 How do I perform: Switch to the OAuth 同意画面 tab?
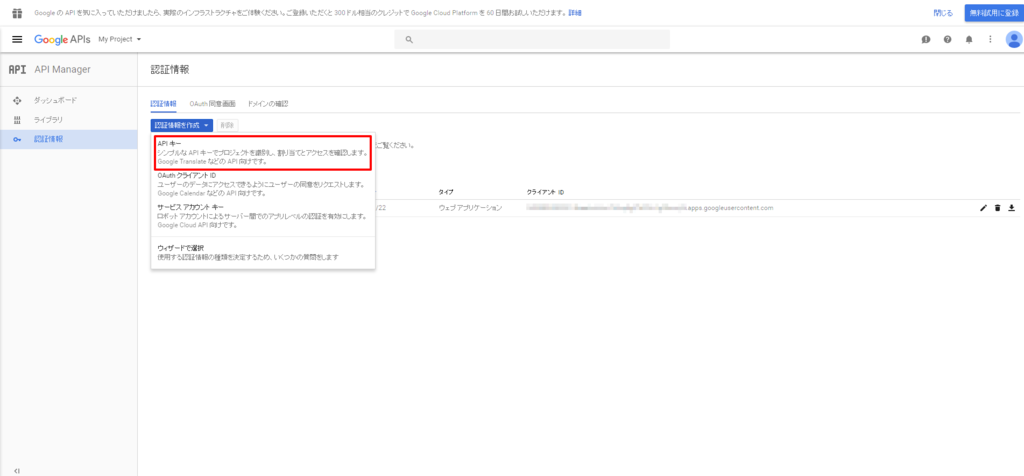(x=212, y=104)
